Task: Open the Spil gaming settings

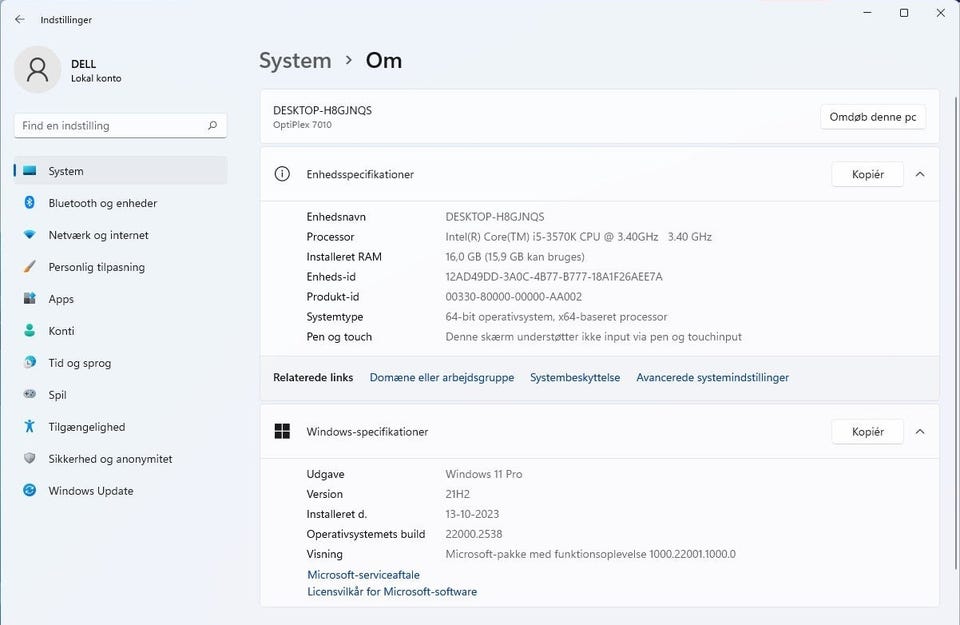Action: (57, 395)
